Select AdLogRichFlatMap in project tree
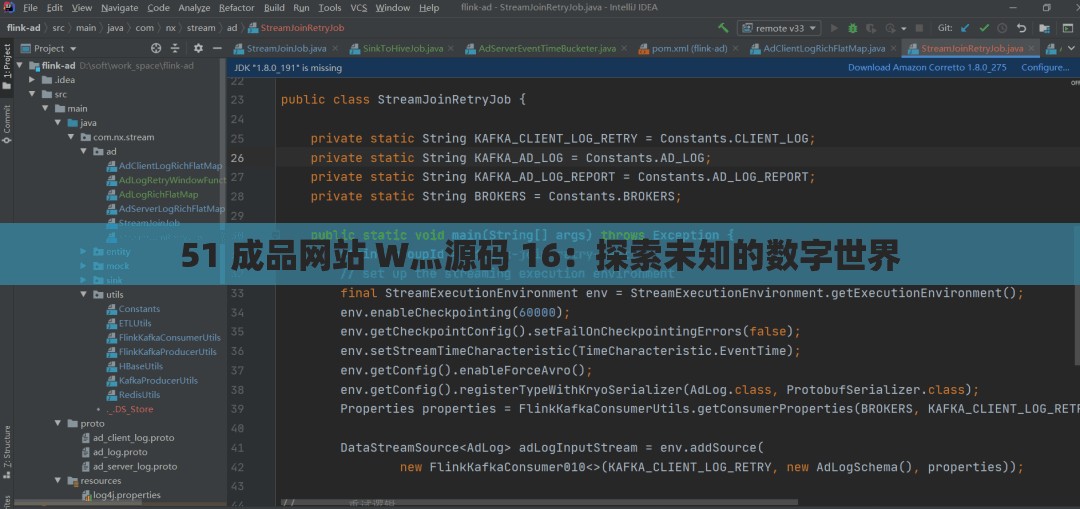The height and width of the screenshot is (509, 1080). pos(158,194)
